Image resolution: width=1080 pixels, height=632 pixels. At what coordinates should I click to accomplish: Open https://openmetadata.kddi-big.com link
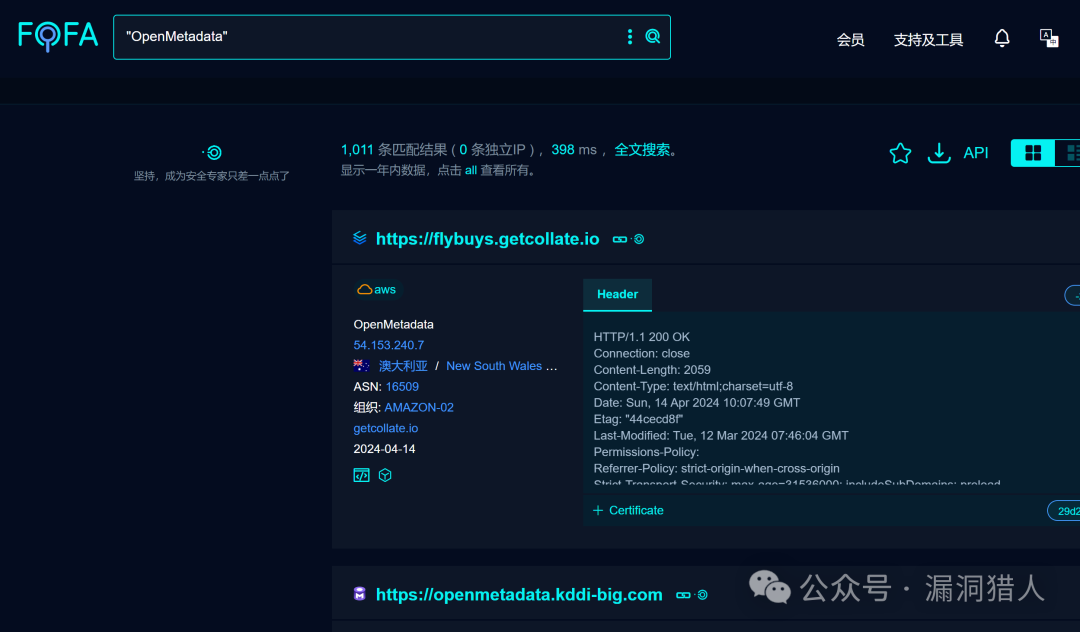click(x=519, y=595)
